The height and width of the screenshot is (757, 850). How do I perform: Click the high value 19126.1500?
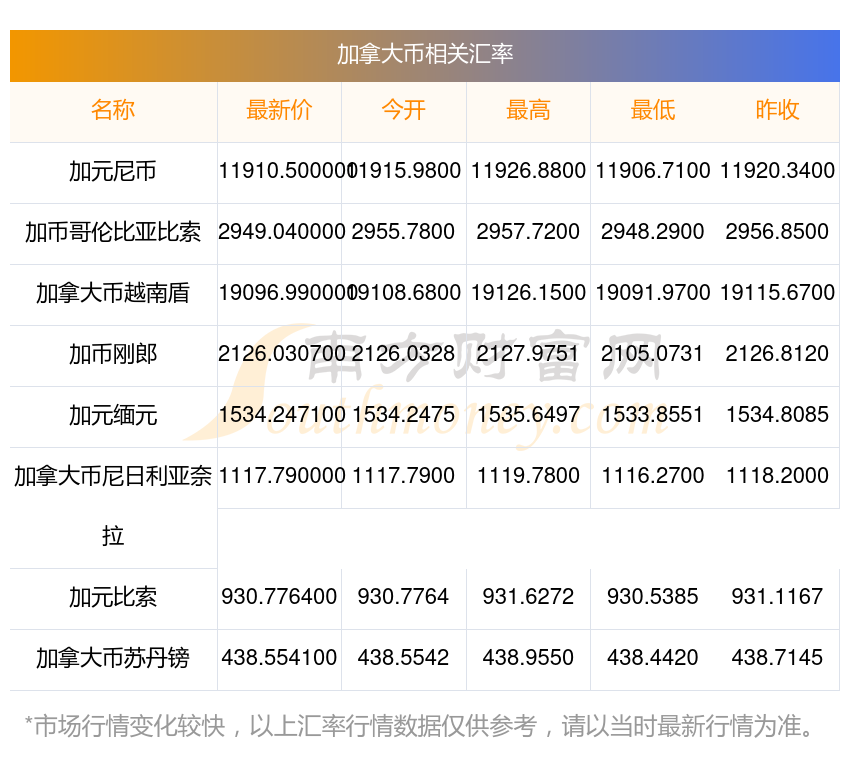528,293
